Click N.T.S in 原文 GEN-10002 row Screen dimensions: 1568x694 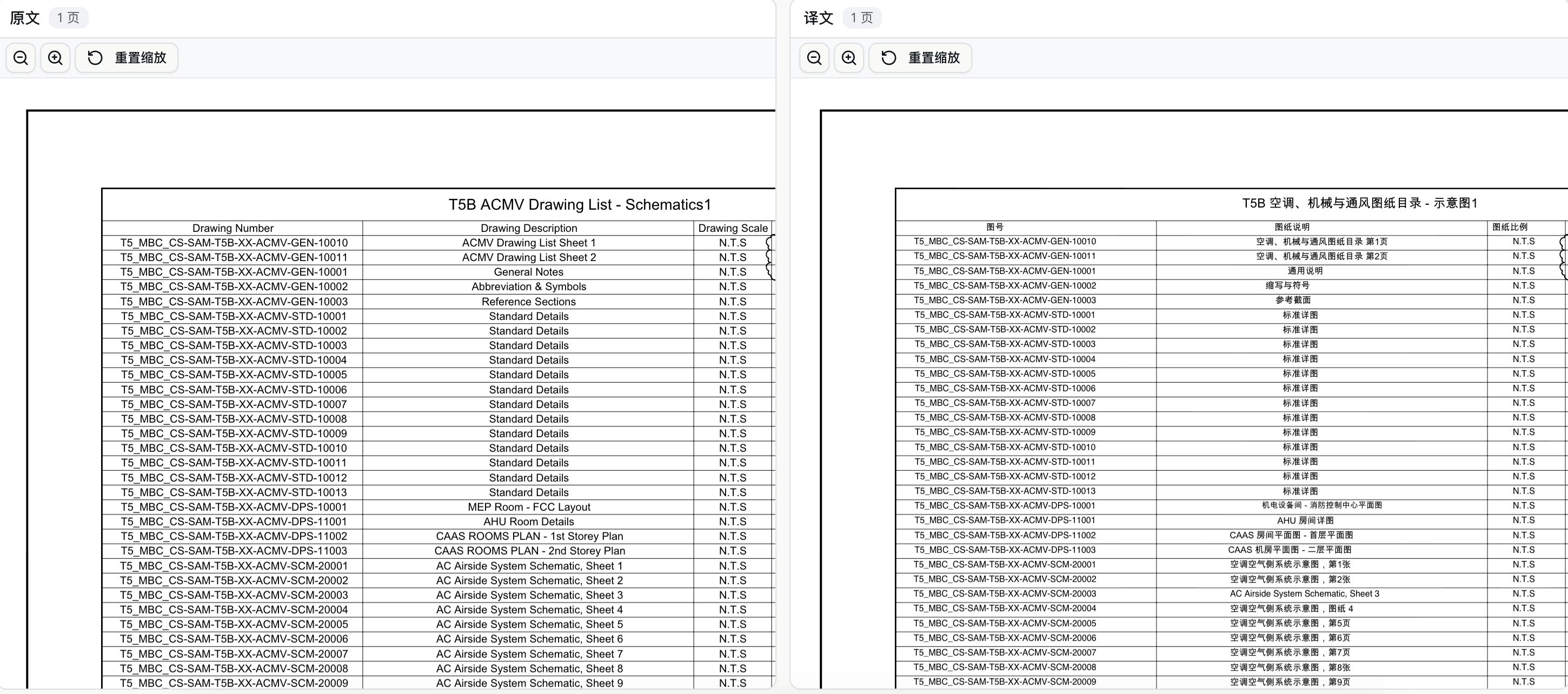732,286
